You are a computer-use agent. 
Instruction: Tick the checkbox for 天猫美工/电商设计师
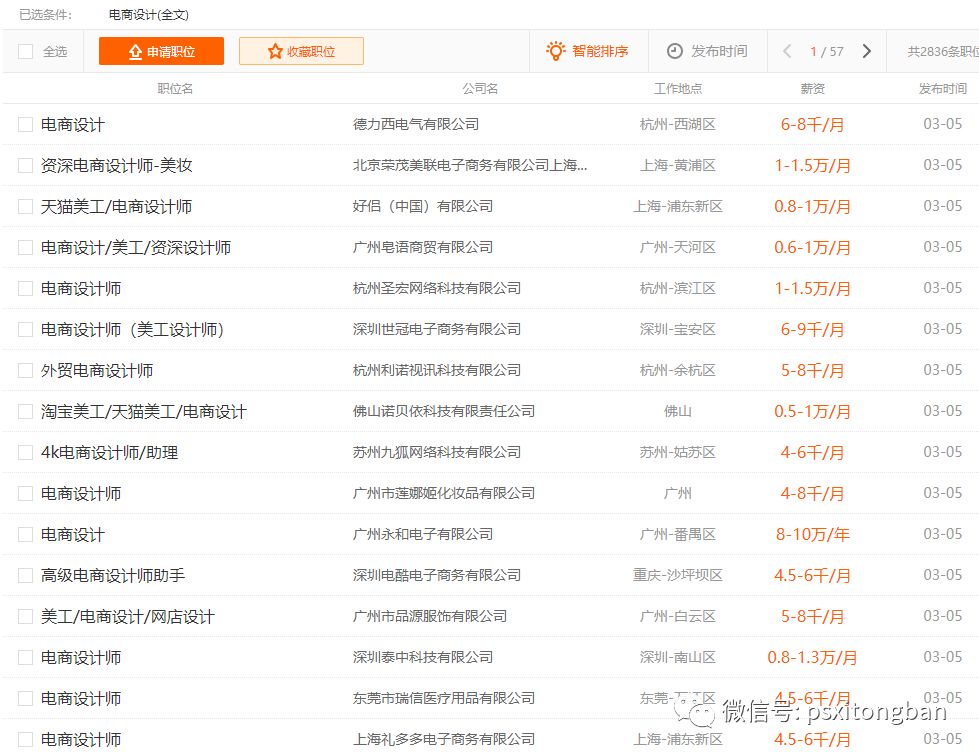tap(25, 206)
